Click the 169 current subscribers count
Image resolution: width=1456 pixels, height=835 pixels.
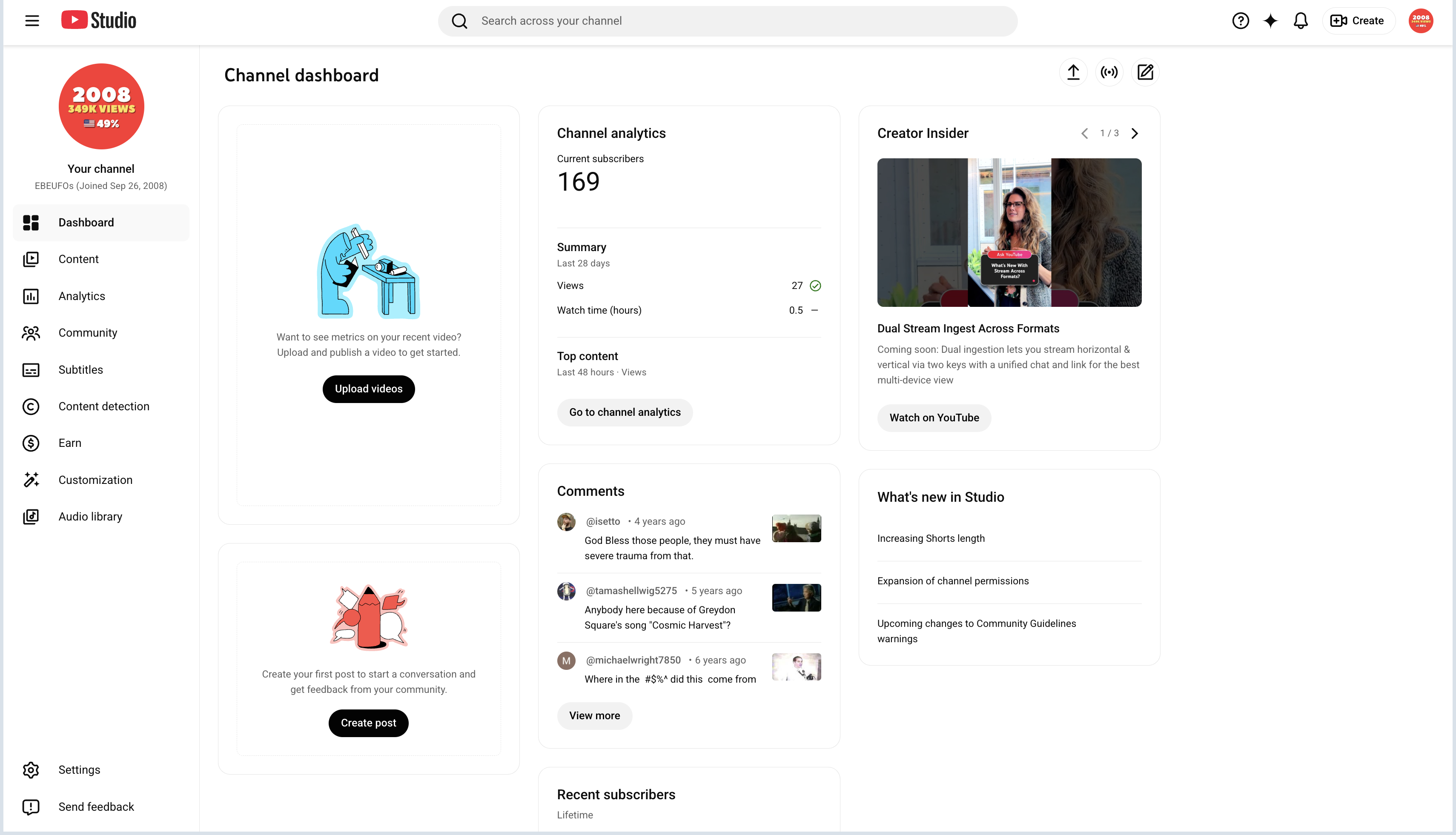coord(578,182)
